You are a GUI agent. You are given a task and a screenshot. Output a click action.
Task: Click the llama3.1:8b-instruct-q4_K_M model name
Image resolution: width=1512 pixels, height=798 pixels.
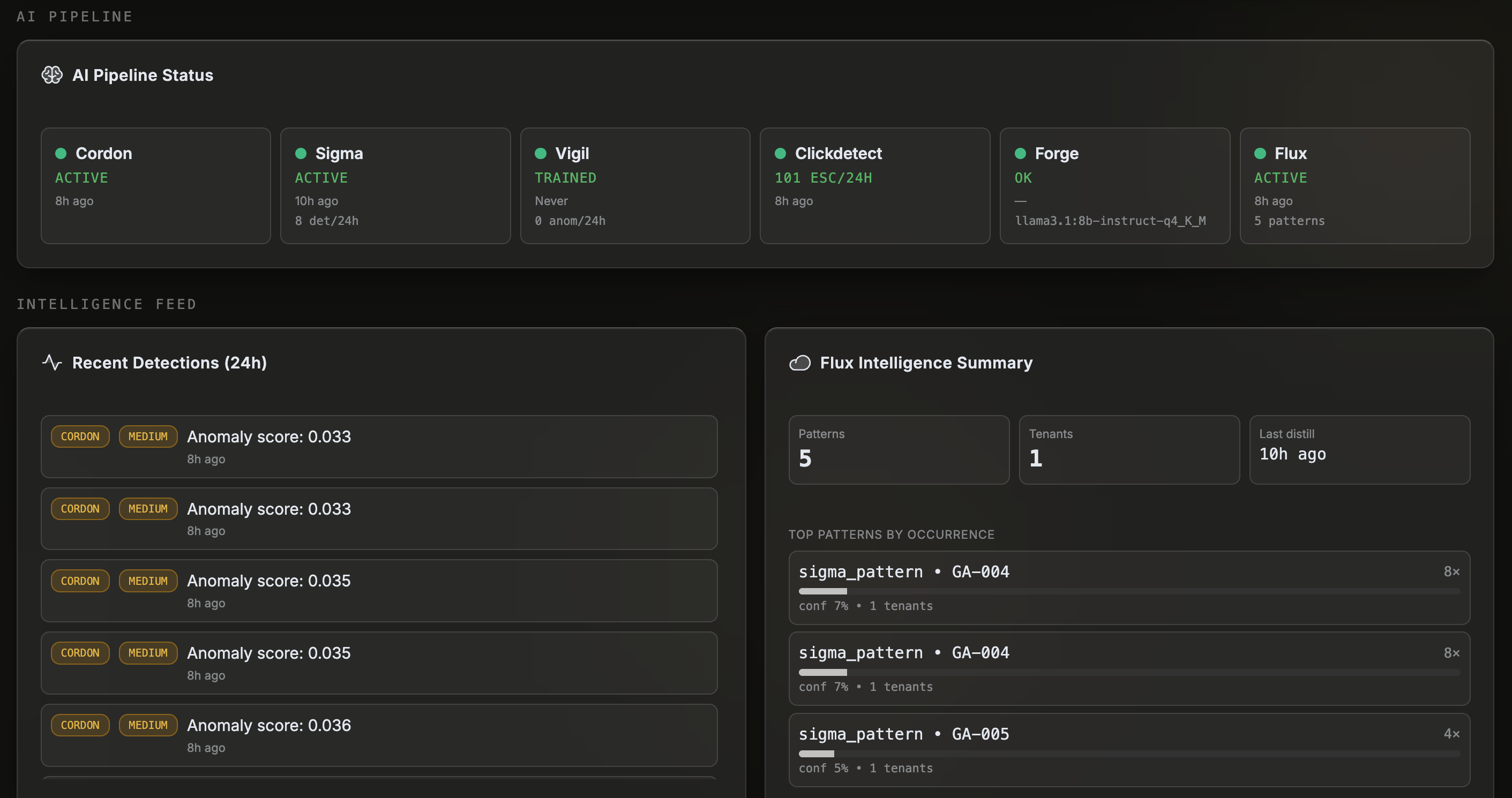click(1110, 221)
